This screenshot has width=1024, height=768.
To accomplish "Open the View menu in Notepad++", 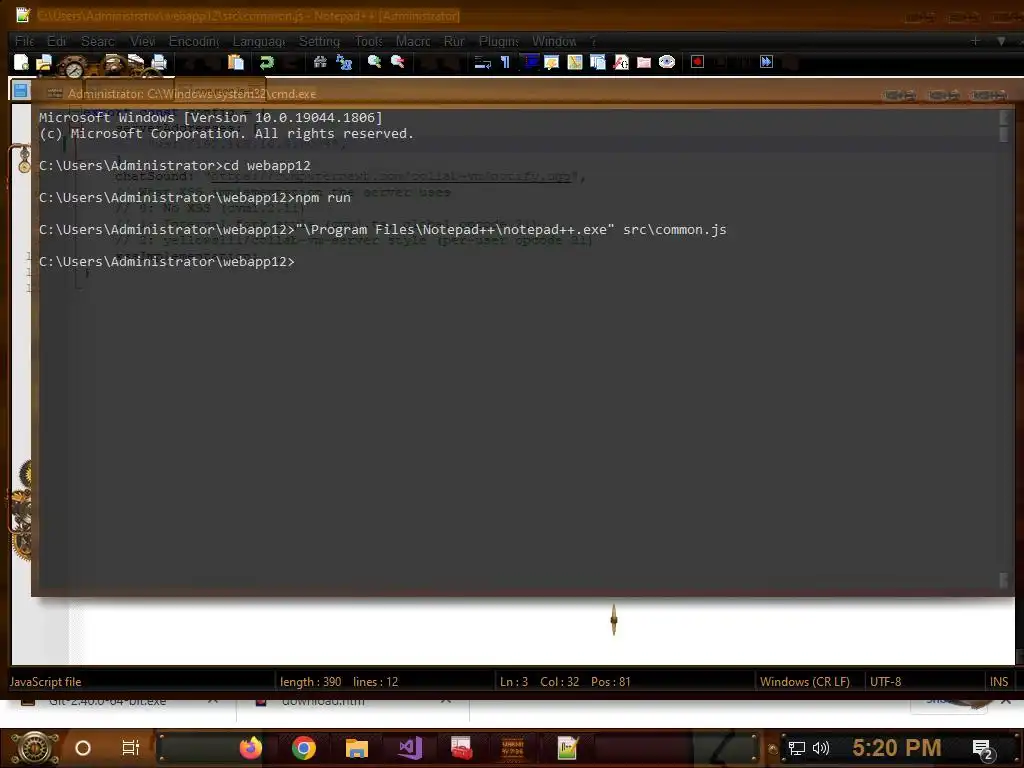I will (x=142, y=41).
